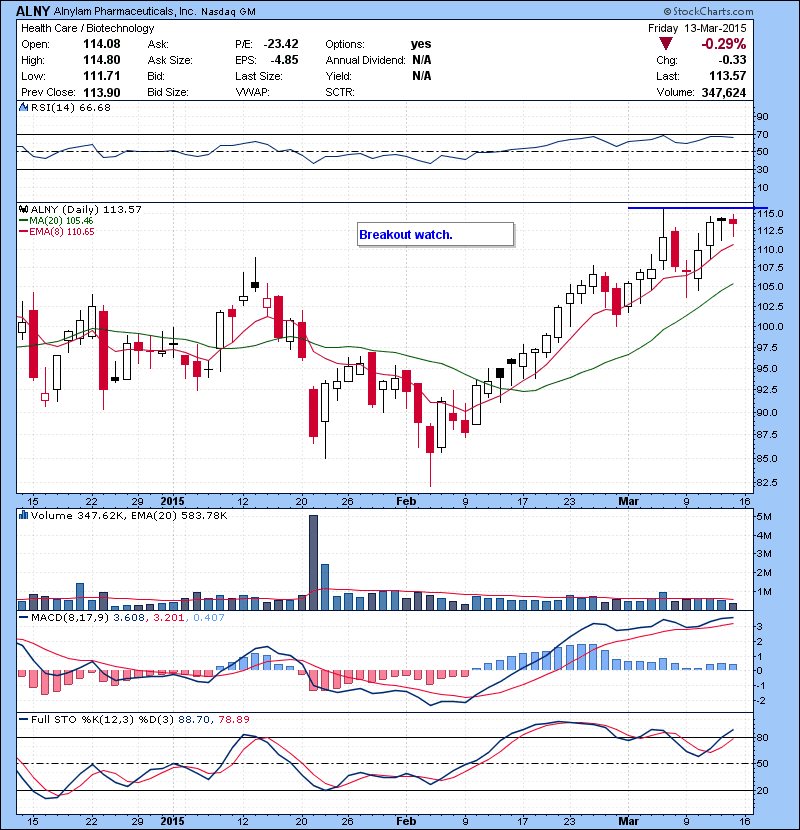Viewport: 800px width, 830px height.
Task: Click the Alnylam Pharmaceuticals, Inc. company name
Action: [x=124, y=11]
